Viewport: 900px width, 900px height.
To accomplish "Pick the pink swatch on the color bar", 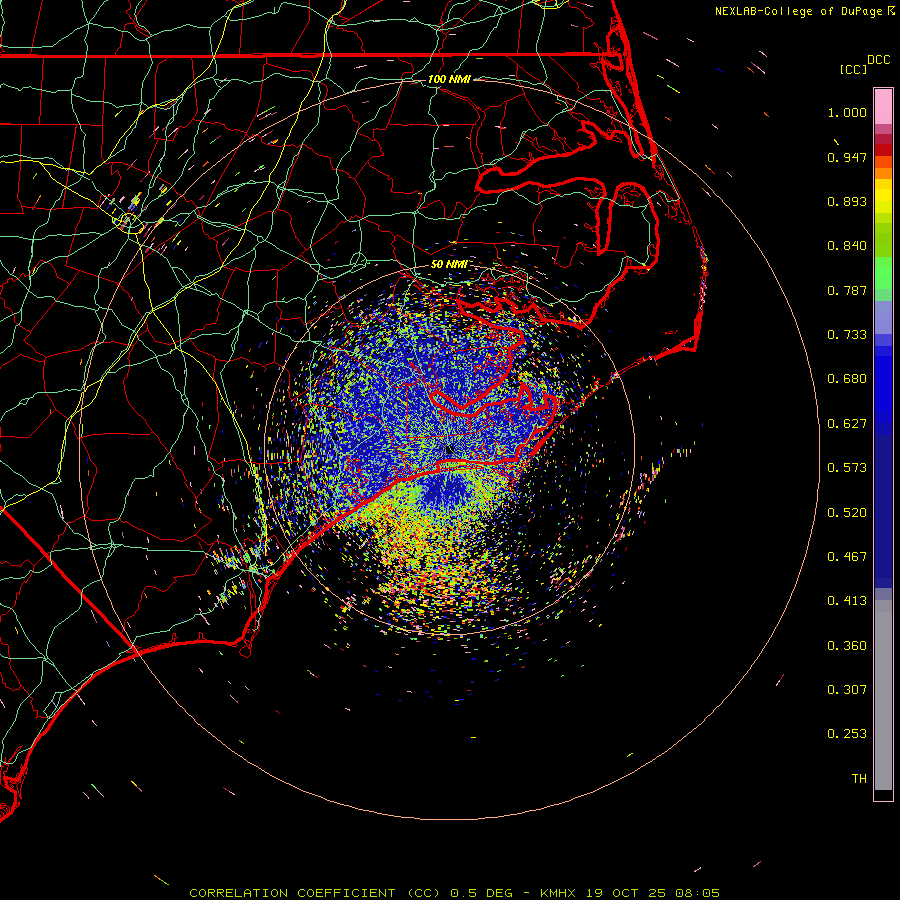I will 883,107.
